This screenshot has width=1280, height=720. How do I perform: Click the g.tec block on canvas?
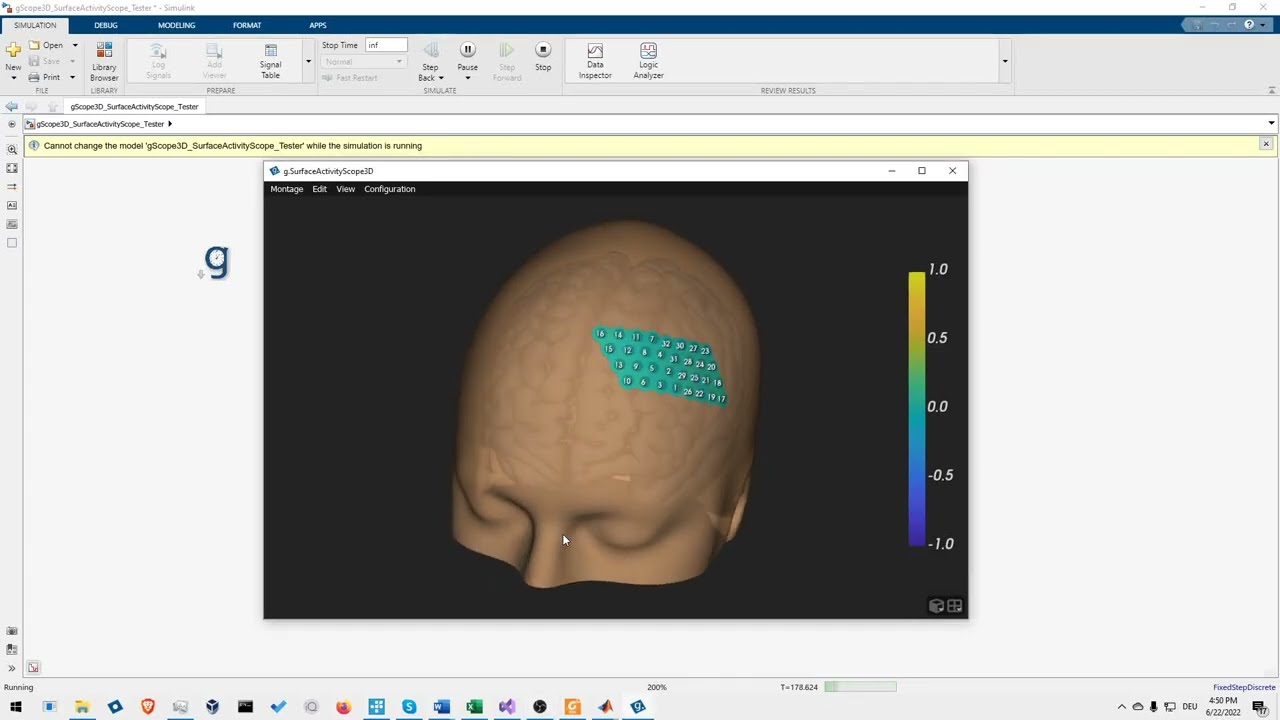(216, 262)
